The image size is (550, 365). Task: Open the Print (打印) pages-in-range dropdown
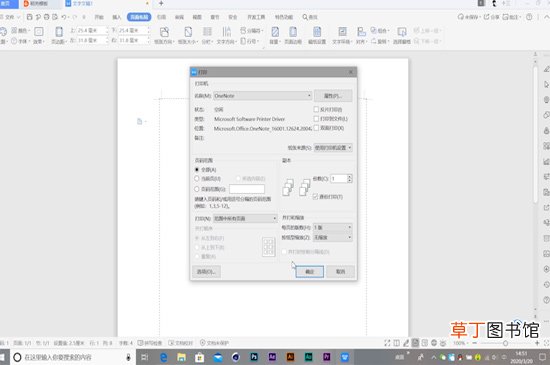[245, 218]
